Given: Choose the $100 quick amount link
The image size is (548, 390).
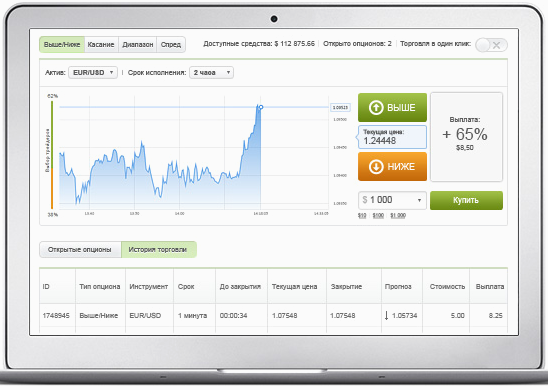Looking at the screenshot, I should pos(378,216).
